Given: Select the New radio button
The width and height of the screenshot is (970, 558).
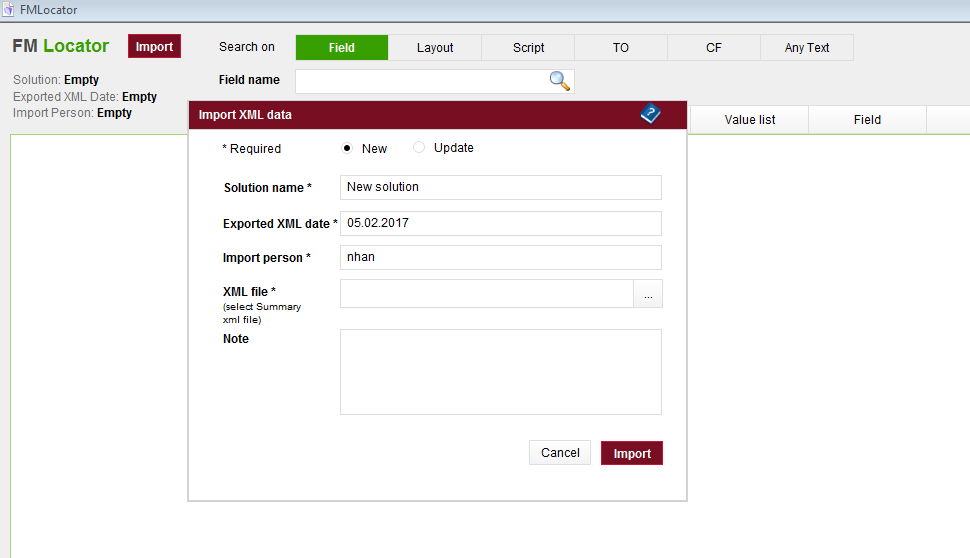Looking at the screenshot, I should [x=347, y=148].
